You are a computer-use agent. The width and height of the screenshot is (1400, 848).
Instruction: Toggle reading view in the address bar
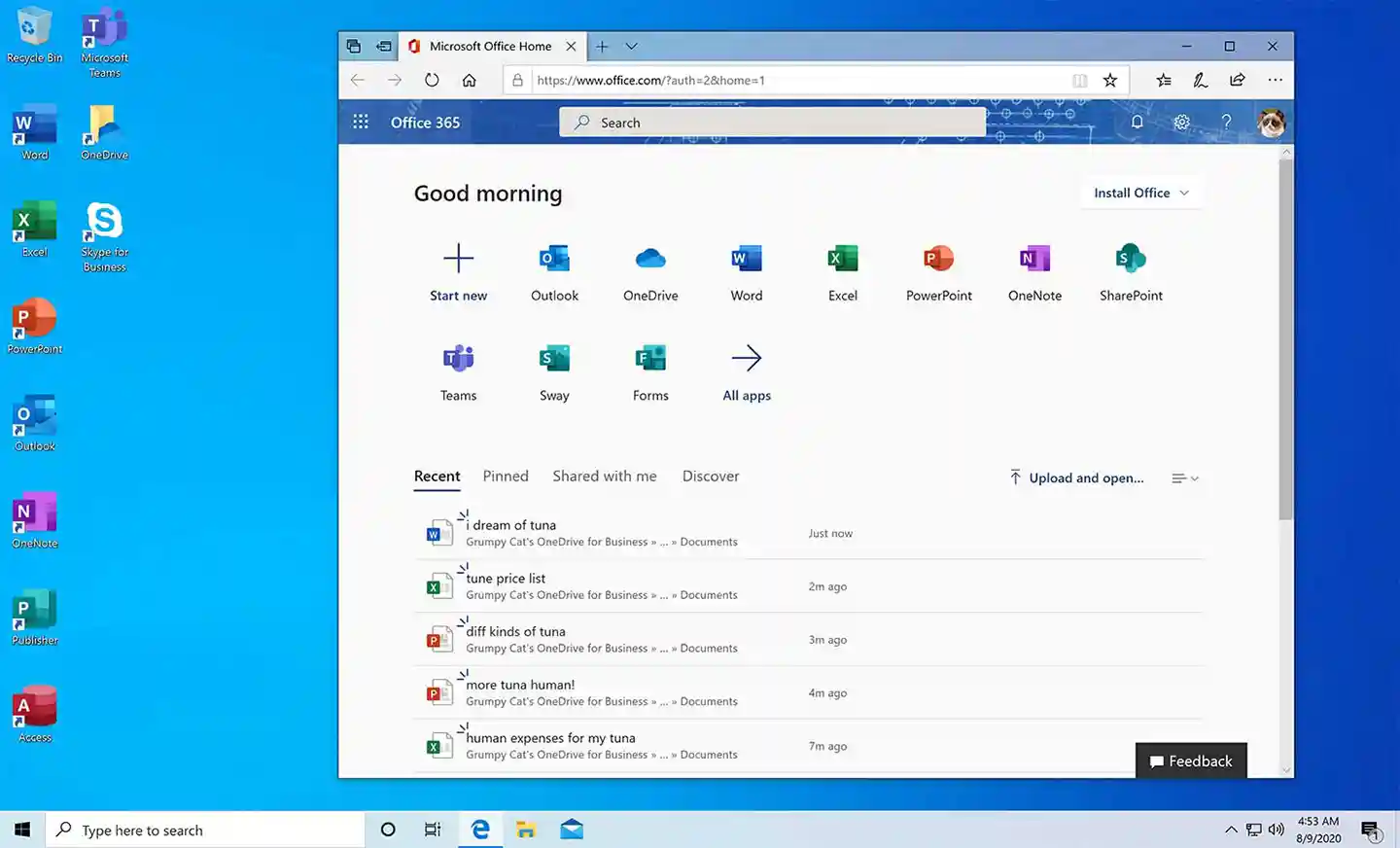tap(1079, 81)
